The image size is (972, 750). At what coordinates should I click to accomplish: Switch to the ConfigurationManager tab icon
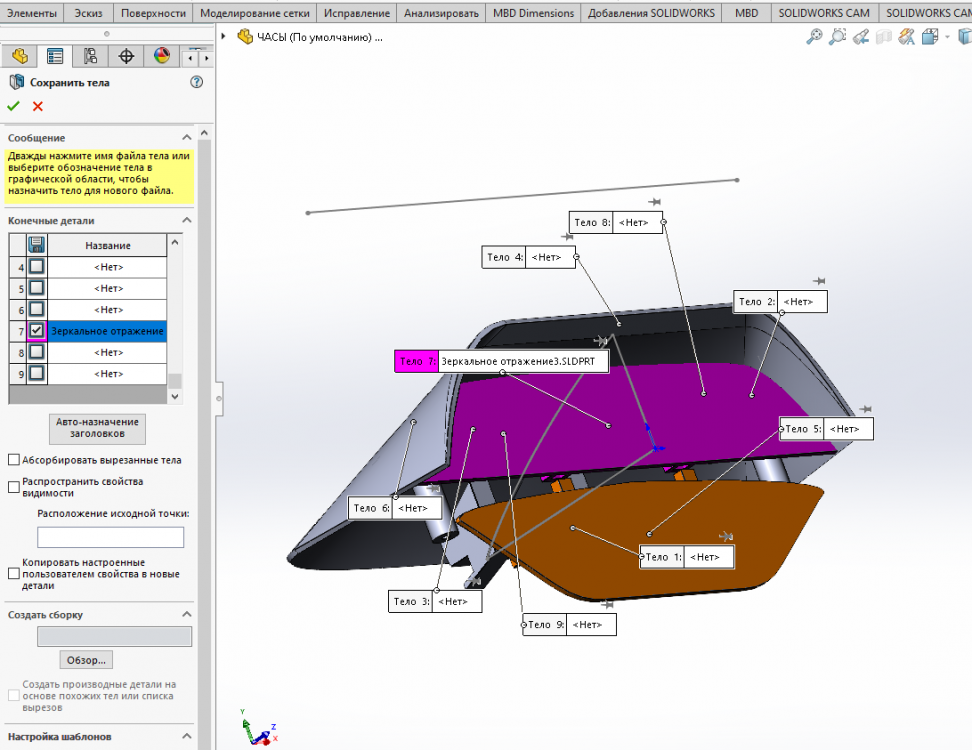90,56
